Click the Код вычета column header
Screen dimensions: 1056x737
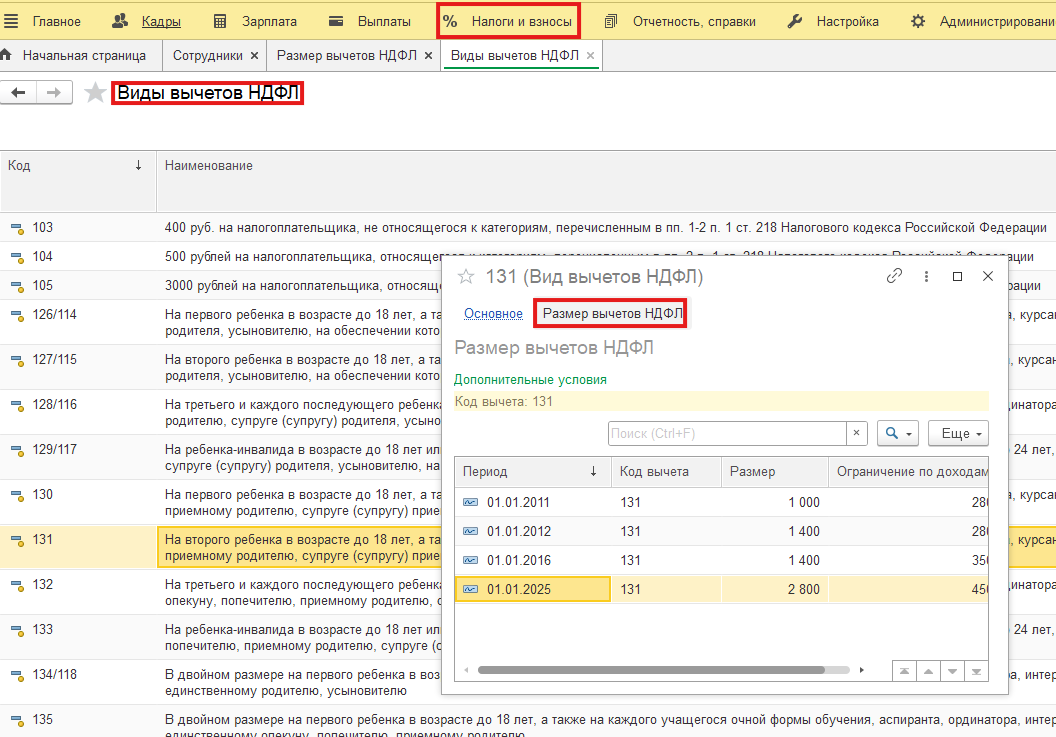click(666, 472)
